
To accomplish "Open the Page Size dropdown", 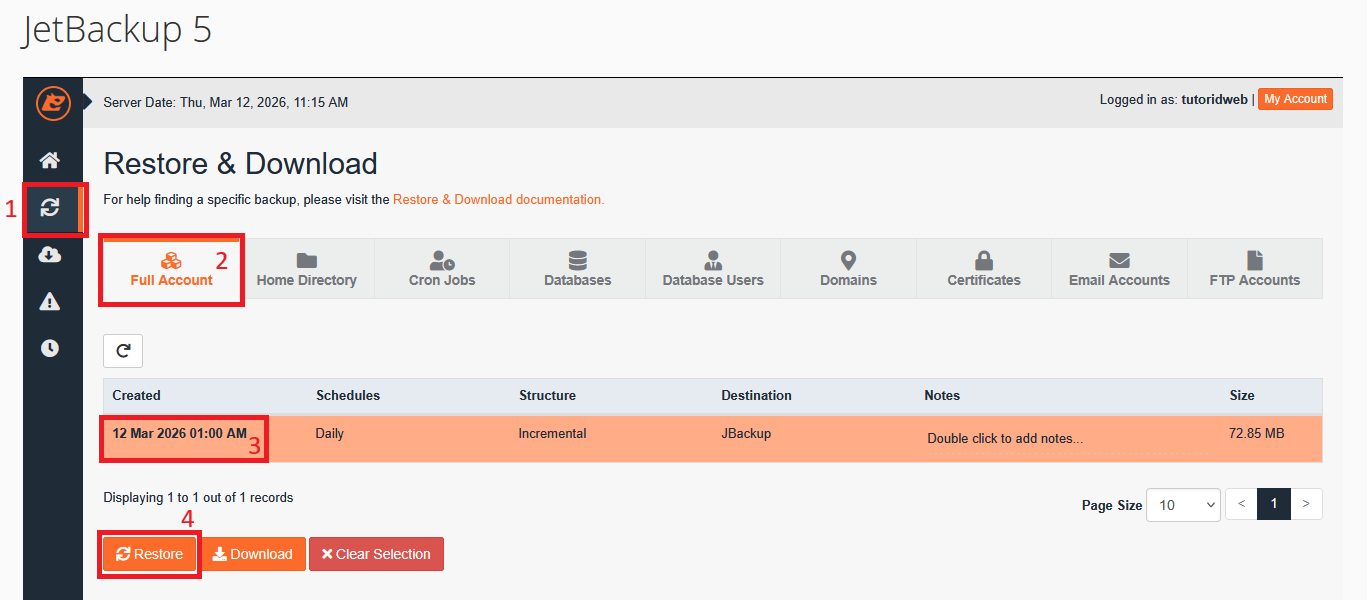I will (x=1183, y=505).
